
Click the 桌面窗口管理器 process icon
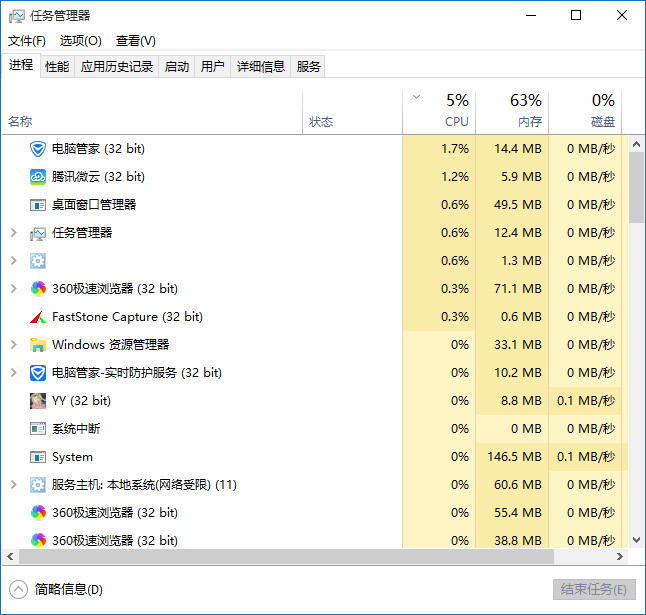tap(38, 205)
